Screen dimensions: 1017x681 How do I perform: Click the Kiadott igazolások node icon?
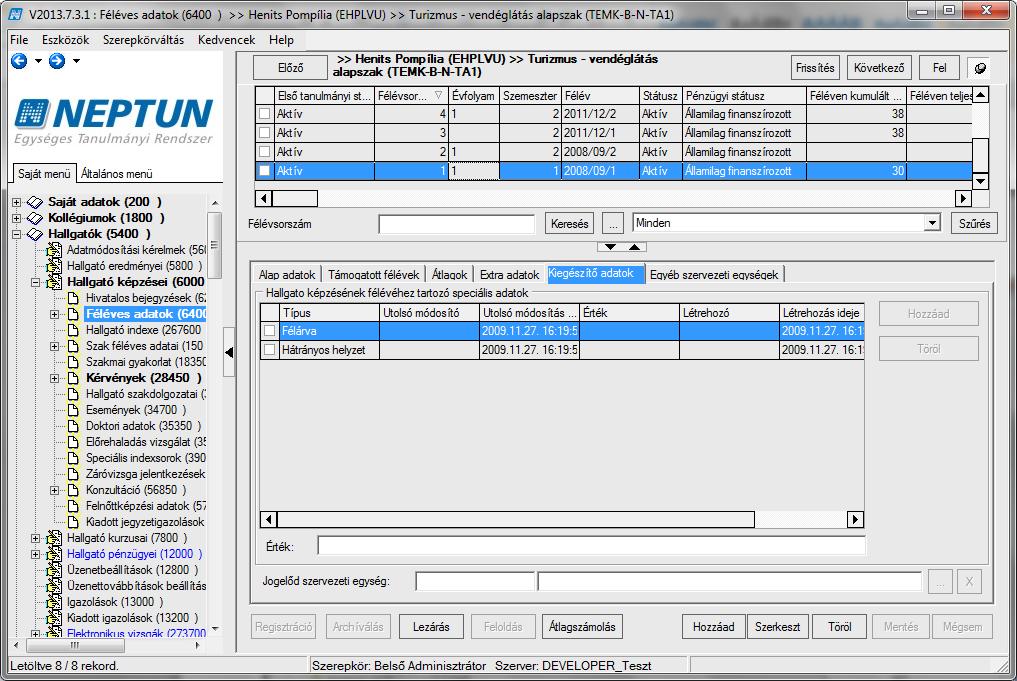tap(54, 618)
